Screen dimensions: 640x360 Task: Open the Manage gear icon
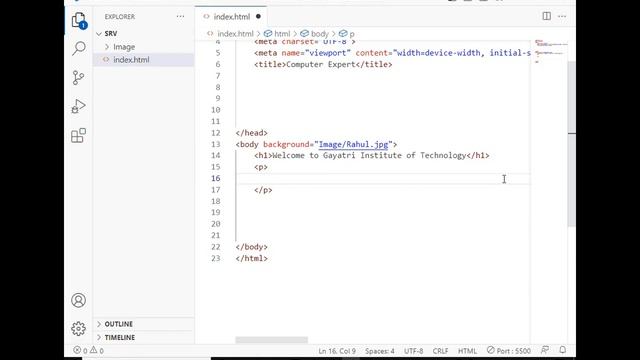coord(78,329)
